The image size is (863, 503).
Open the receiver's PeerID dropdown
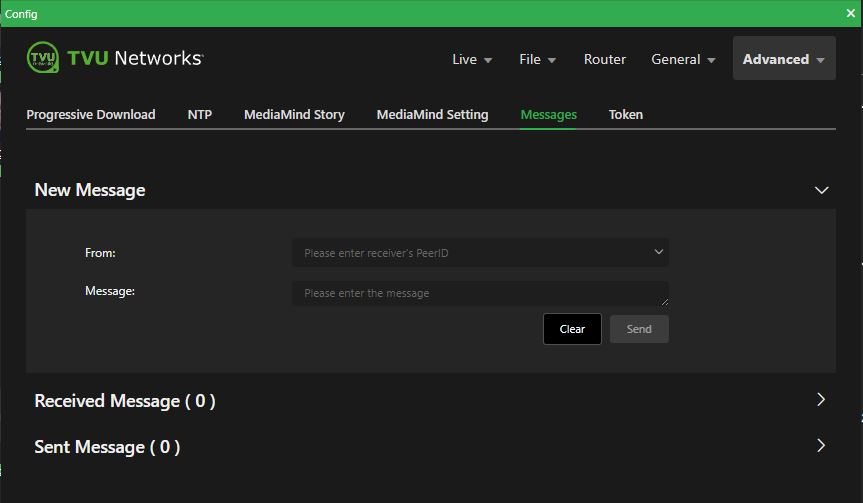(x=480, y=253)
